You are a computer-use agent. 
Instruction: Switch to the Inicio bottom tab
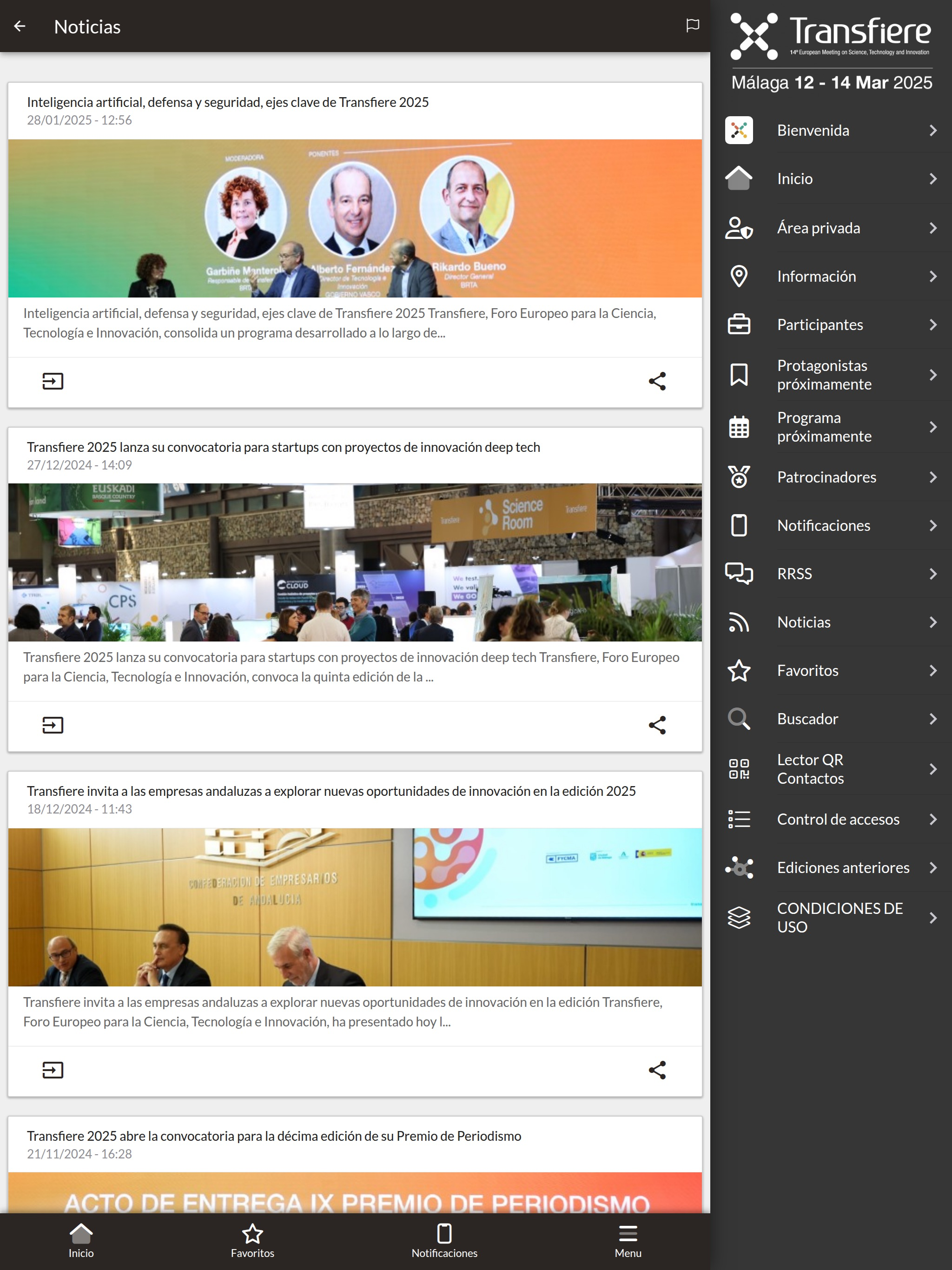tap(81, 1241)
